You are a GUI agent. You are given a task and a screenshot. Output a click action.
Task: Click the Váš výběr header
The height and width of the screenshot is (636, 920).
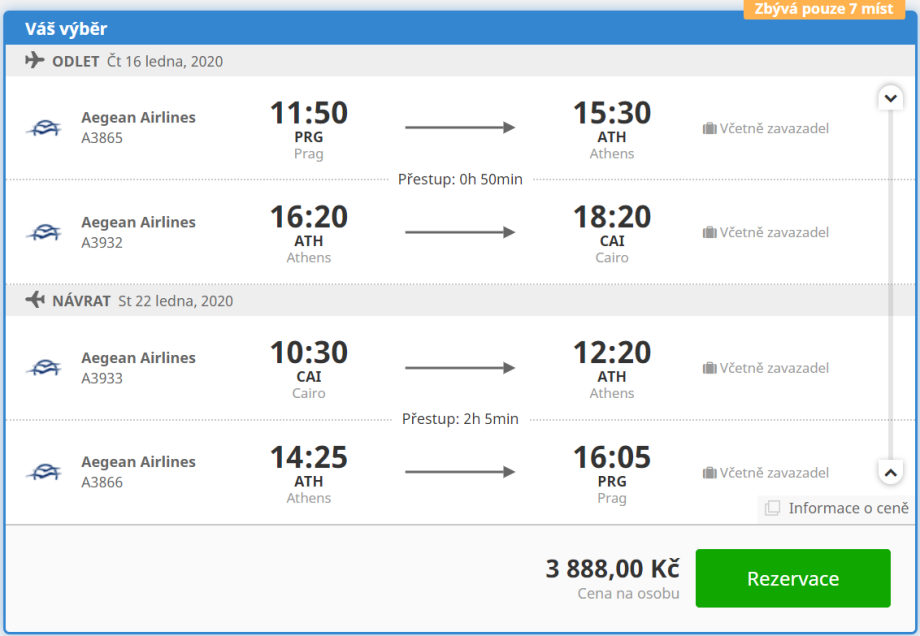coord(66,29)
